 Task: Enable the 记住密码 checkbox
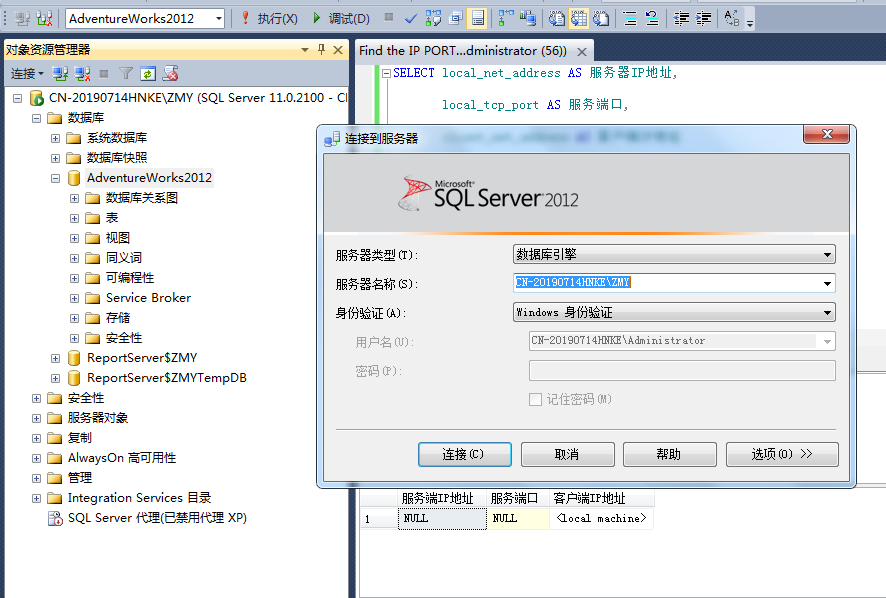tap(535, 399)
